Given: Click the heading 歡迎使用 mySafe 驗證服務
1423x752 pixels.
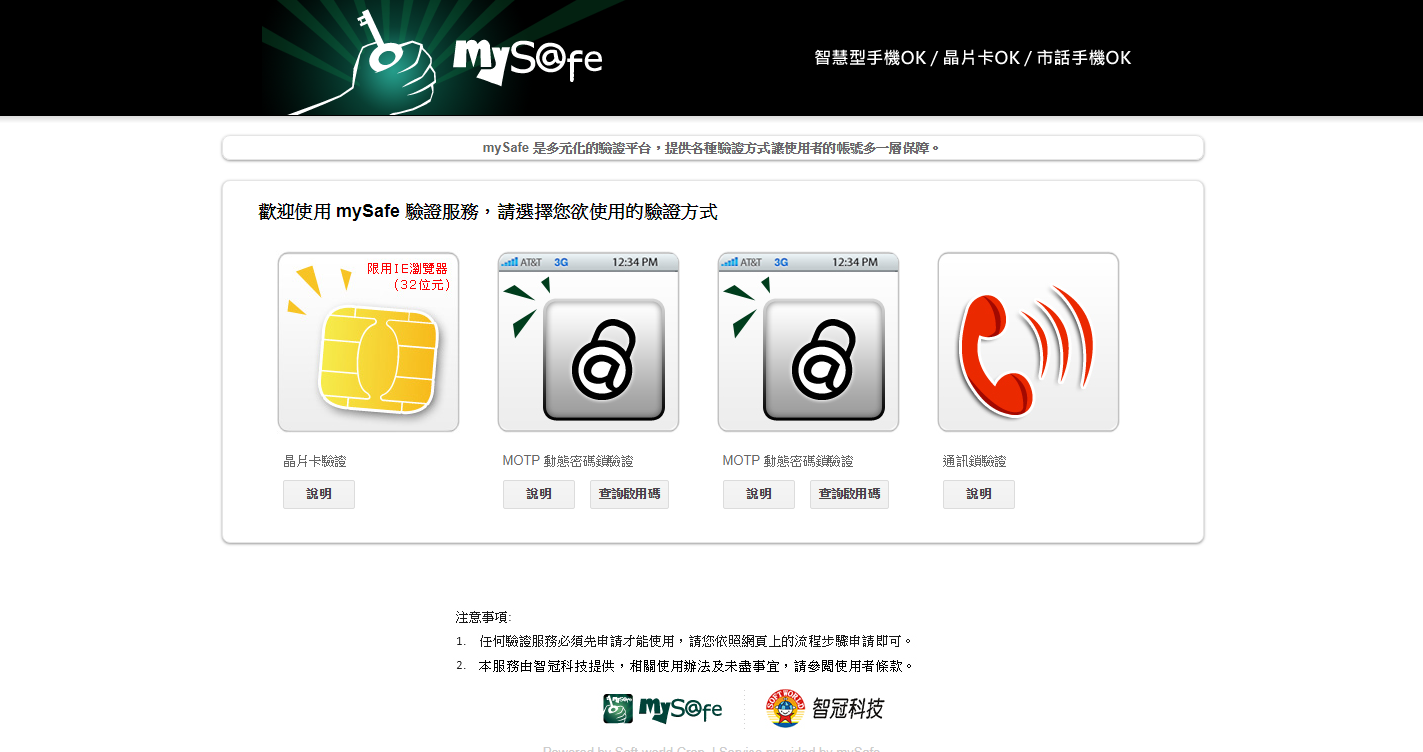Looking at the screenshot, I should pyautogui.click(x=488, y=212).
